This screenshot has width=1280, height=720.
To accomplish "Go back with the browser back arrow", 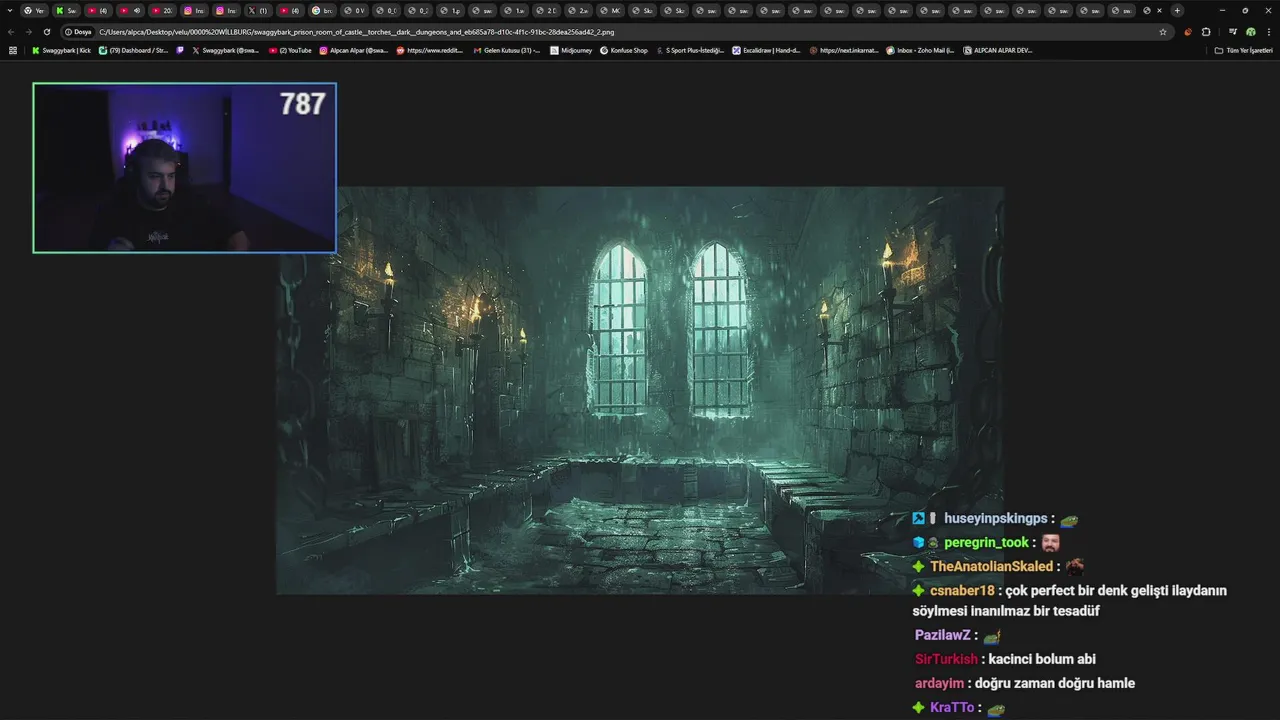I will tap(11, 32).
